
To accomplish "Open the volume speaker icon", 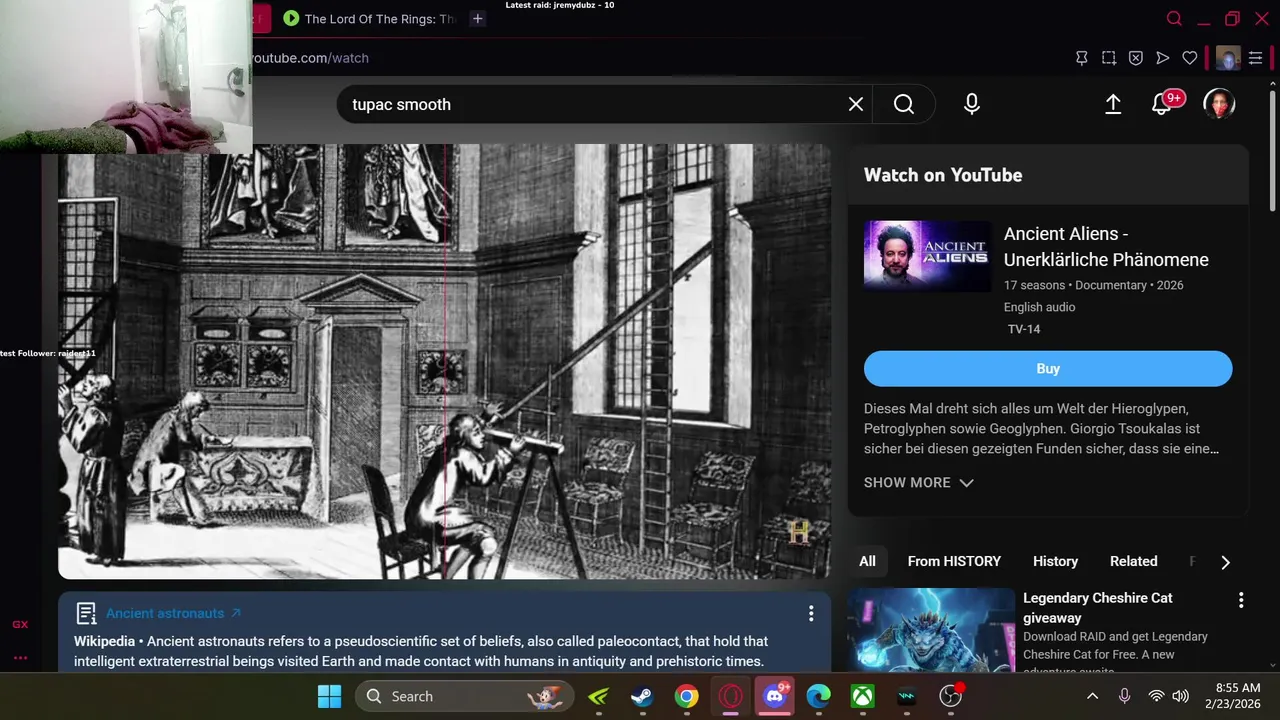I will (1180, 696).
